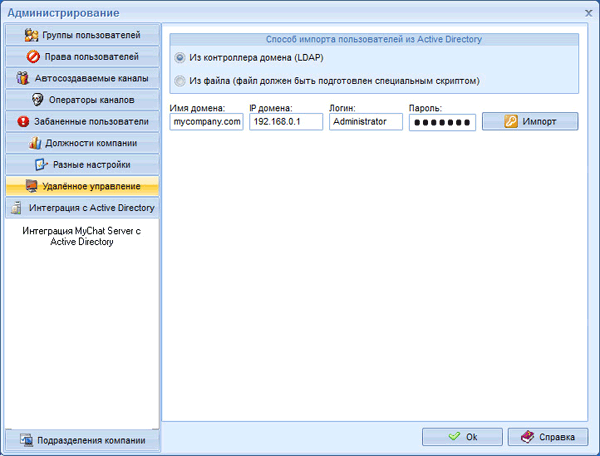Click the red exclamation icon for banned users
Image resolution: width=600 pixels, height=456 pixels.
[x=23, y=122]
